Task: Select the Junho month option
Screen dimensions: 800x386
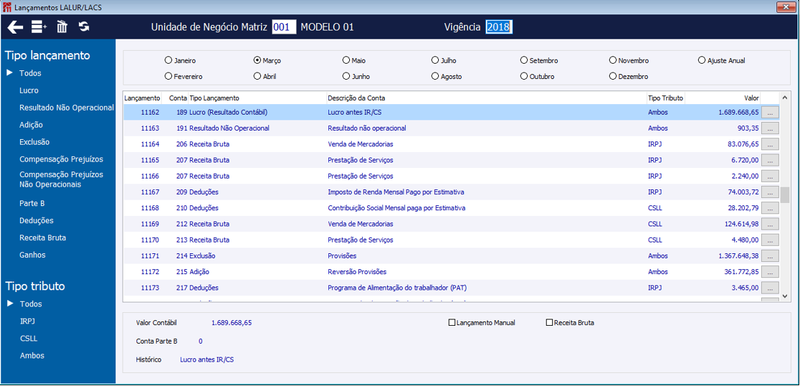Action: click(x=356, y=76)
